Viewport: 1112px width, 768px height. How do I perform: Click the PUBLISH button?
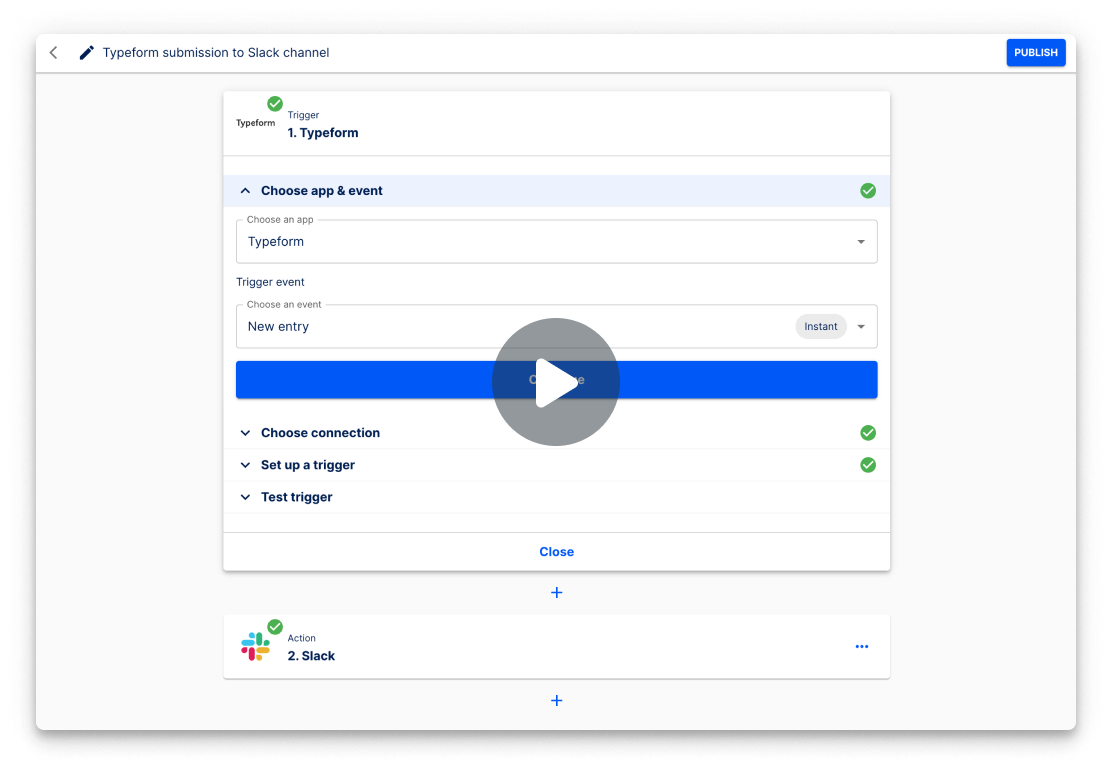(1036, 52)
